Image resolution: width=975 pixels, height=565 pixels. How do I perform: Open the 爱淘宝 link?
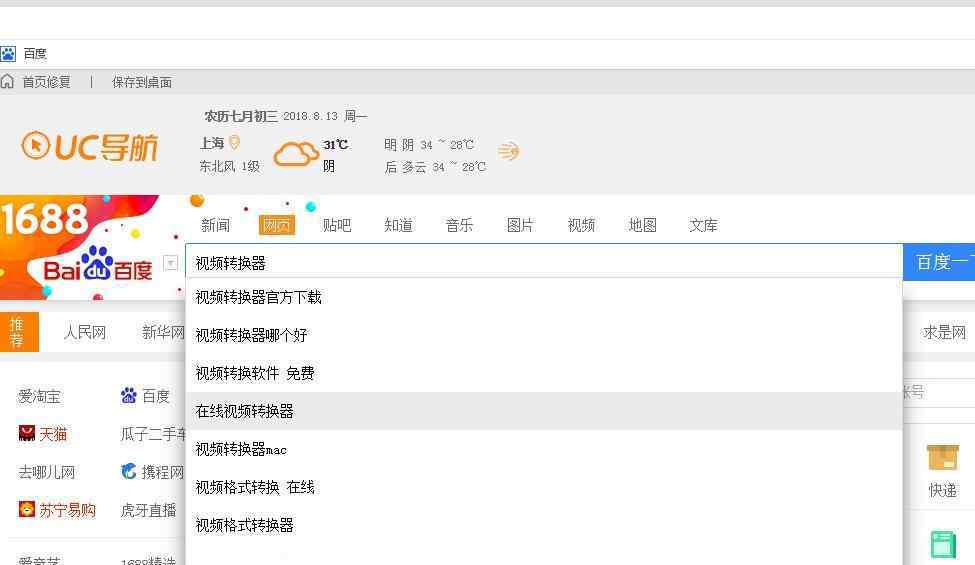(x=39, y=396)
